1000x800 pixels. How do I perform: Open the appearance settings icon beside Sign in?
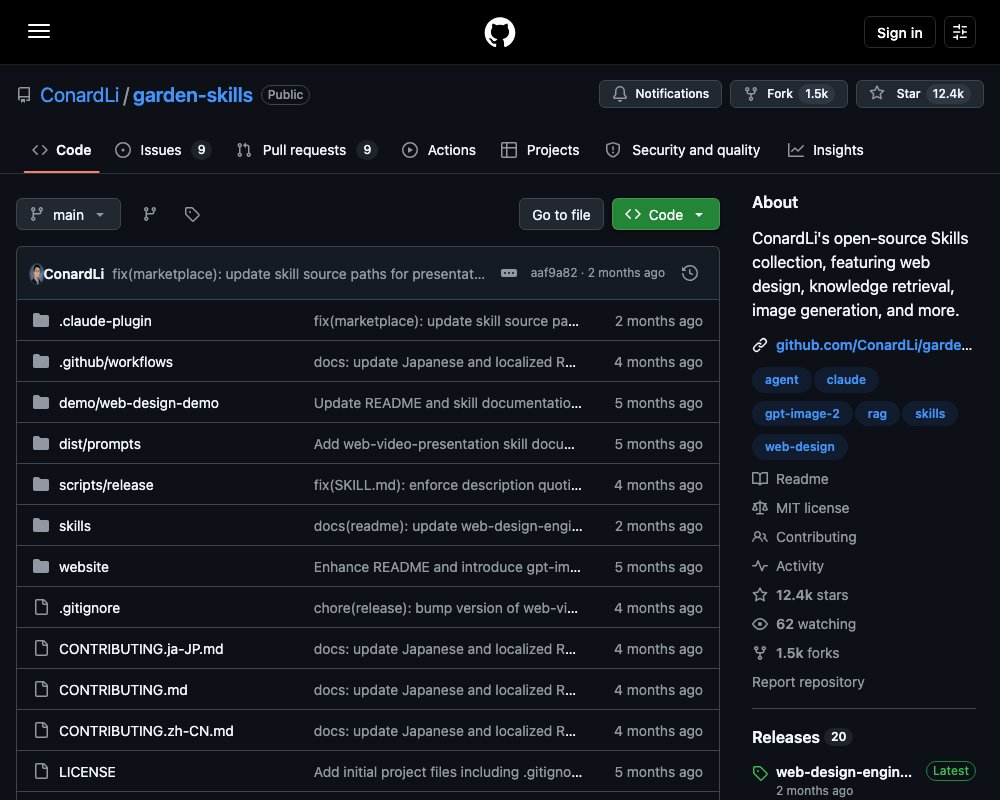pos(959,32)
